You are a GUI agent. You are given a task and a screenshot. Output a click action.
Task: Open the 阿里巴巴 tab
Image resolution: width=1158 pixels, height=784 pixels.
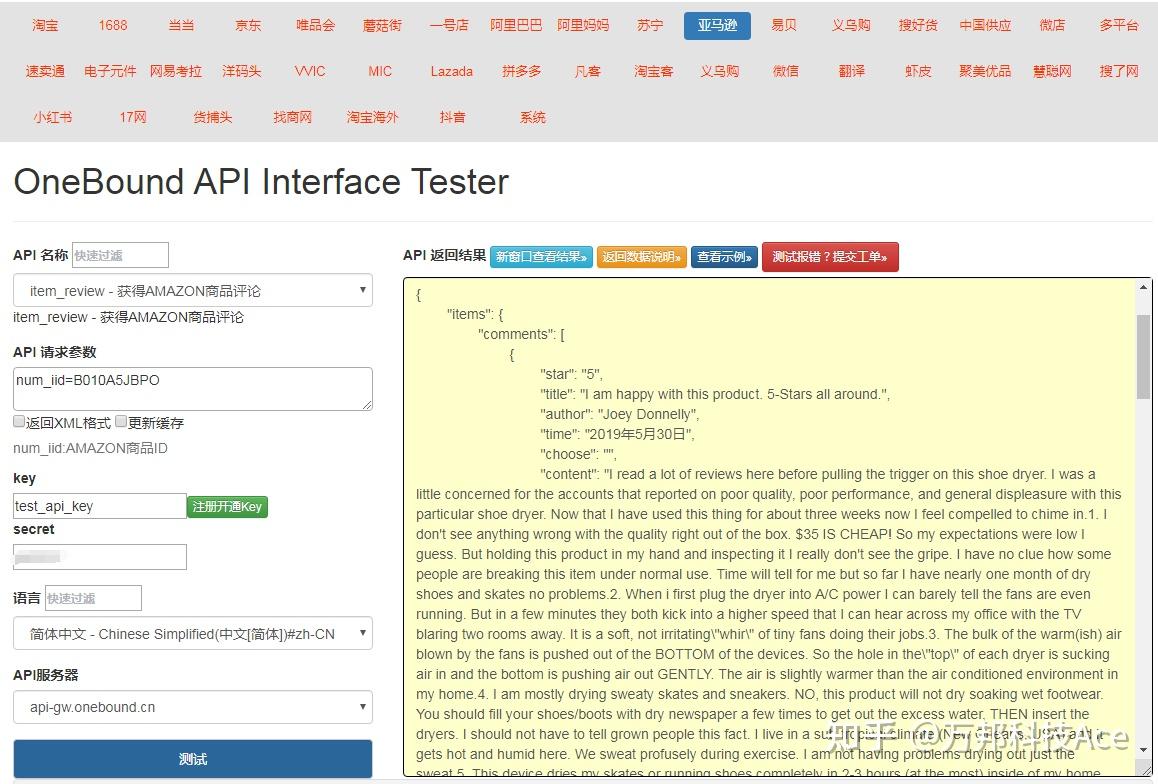[x=516, y=25]
